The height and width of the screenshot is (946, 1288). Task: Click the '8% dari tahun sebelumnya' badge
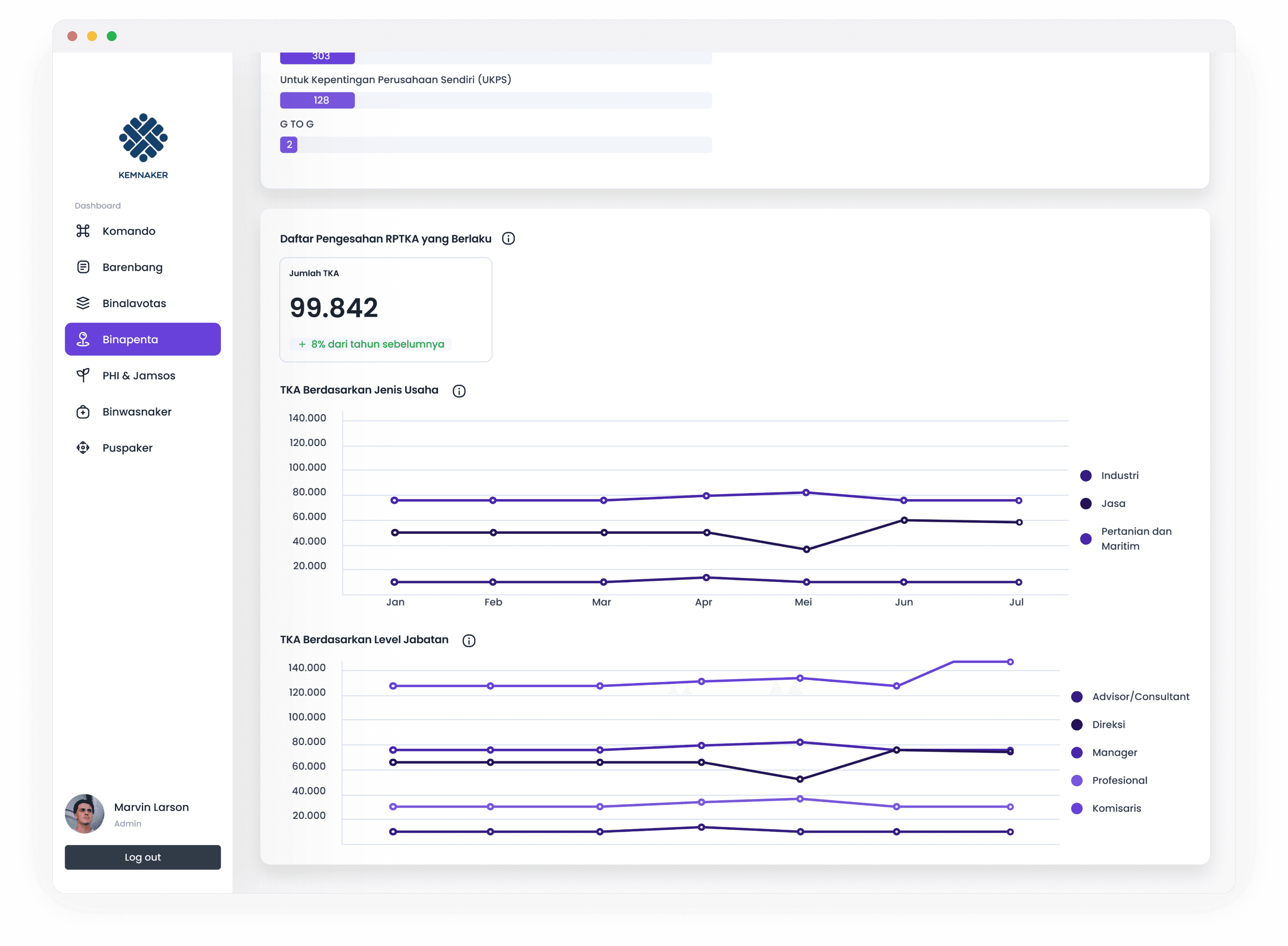coord(370,344)
